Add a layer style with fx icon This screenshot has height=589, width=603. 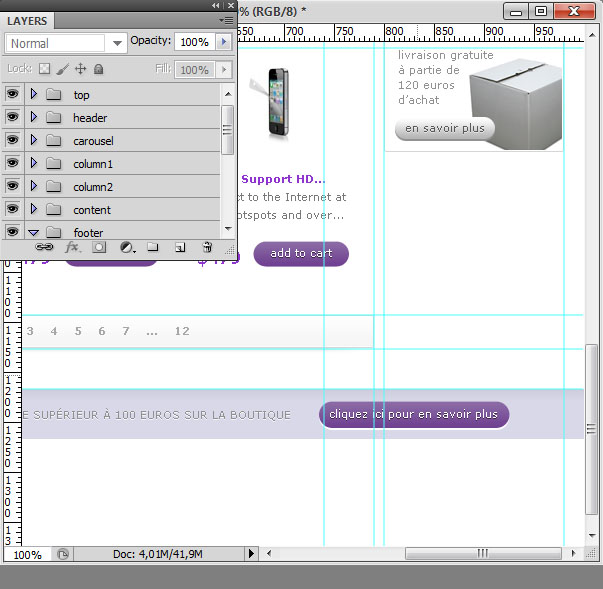(73, 247)
